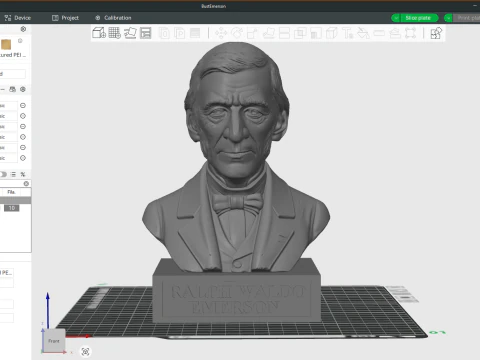Select the Lay on face tool
Image resolution: width=480 pixels, height=360 pixels.
point(268,33)
